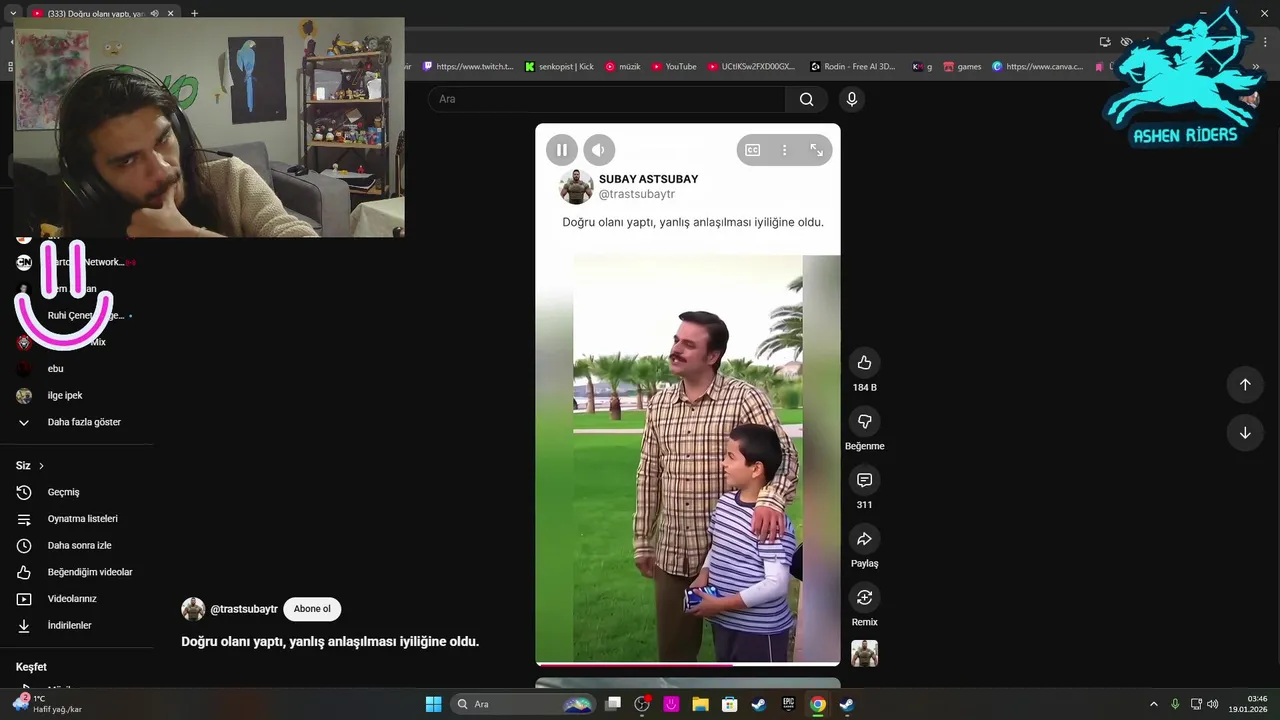1280x720 pixels.
Task: Open the Rodin - Free AI 3D bookmark
Action: (x=853, y=67)
